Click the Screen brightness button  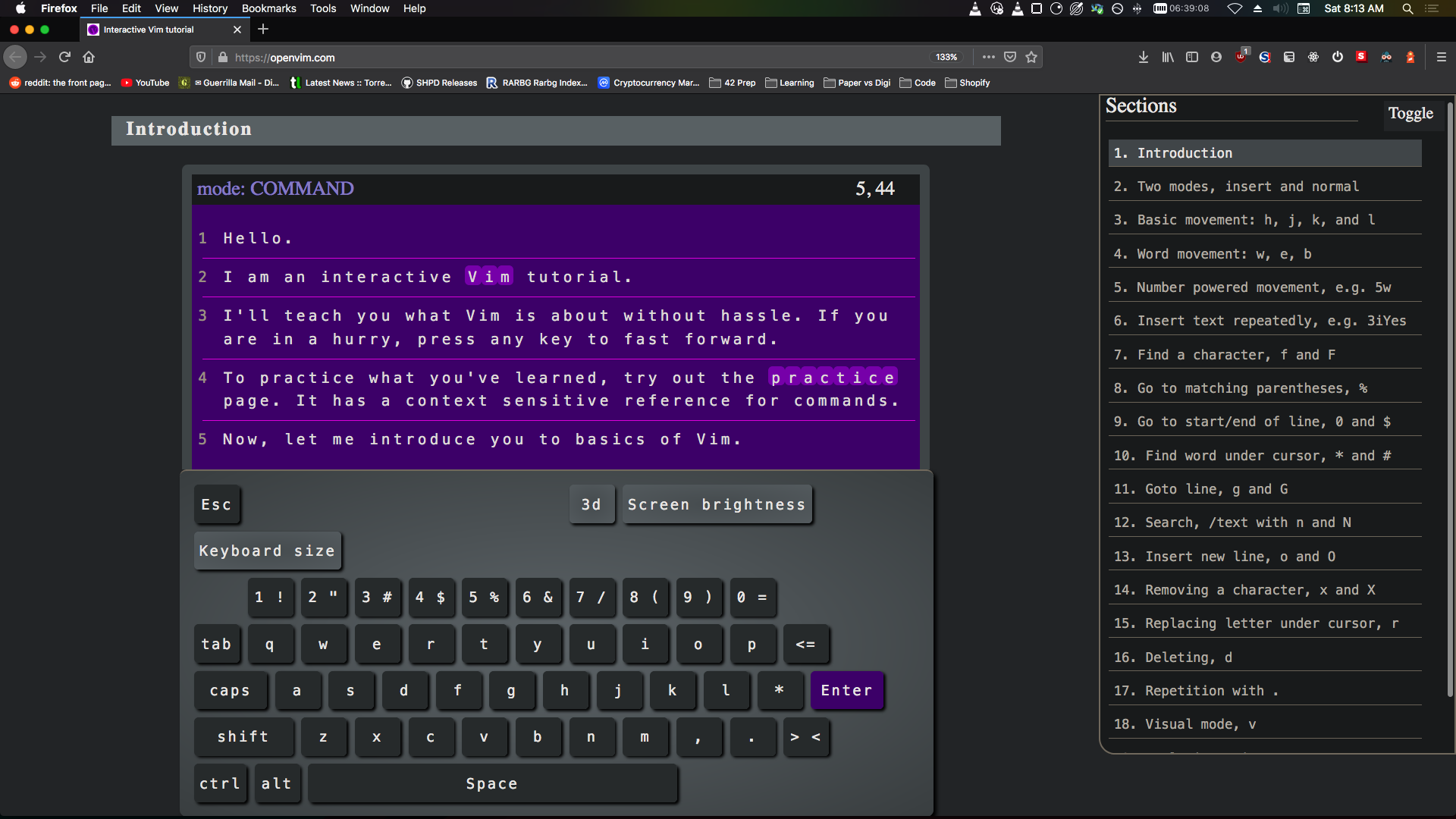tap(717, 504)
